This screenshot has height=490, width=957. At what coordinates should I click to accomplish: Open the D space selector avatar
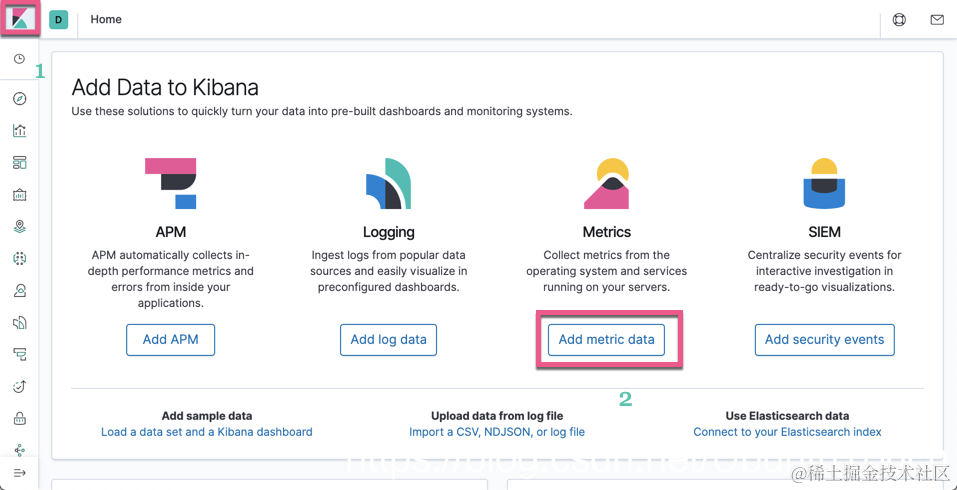click(59, 19)
